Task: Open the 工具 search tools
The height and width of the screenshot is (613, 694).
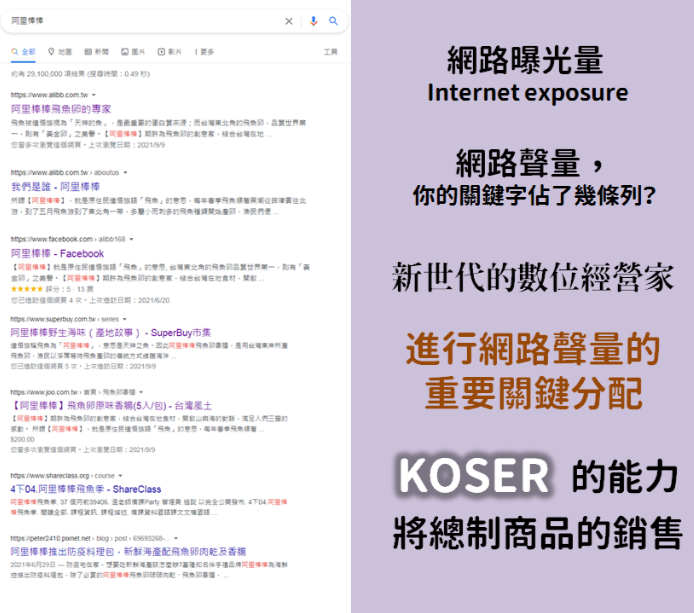Action: 330,52
